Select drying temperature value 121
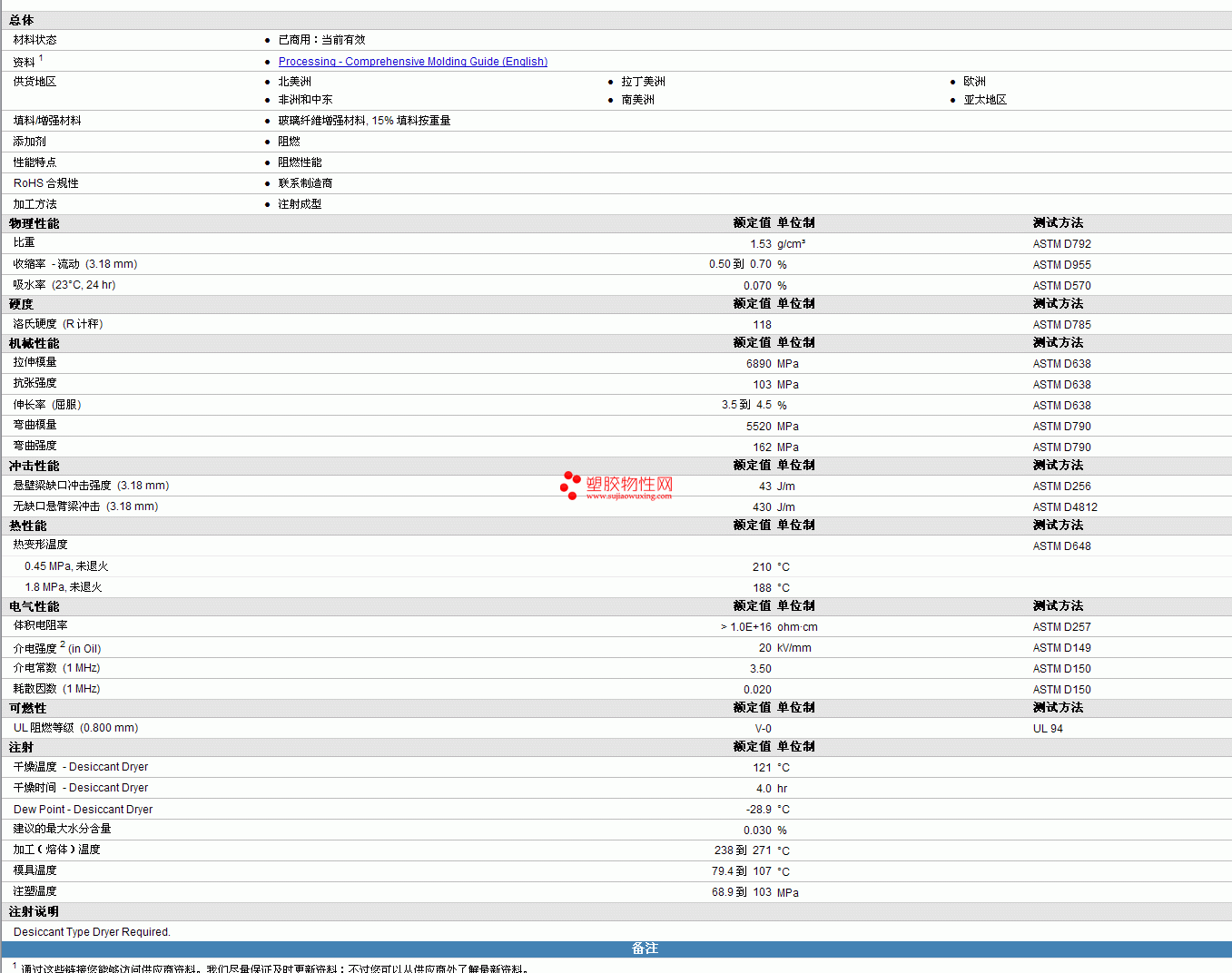Image resolution: width=1232 pixels, height=973 pixels. [x=763, y=768]
